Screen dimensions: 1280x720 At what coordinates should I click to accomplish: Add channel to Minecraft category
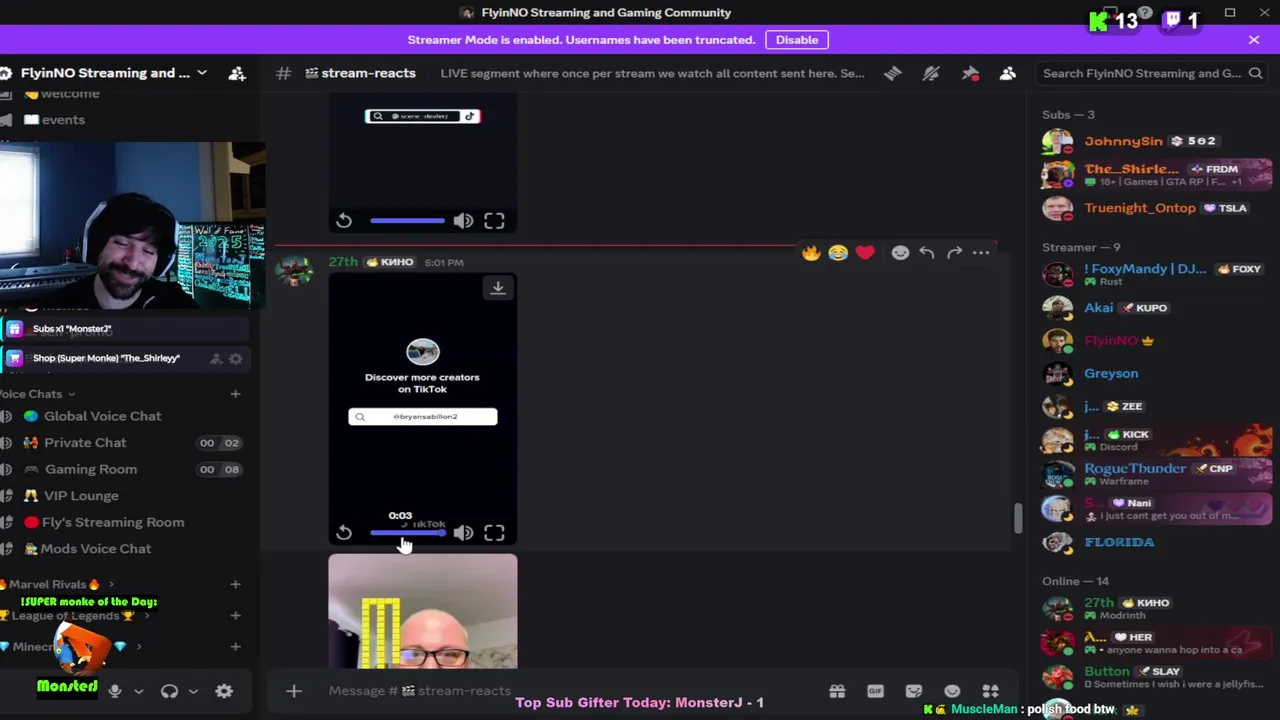235,646
